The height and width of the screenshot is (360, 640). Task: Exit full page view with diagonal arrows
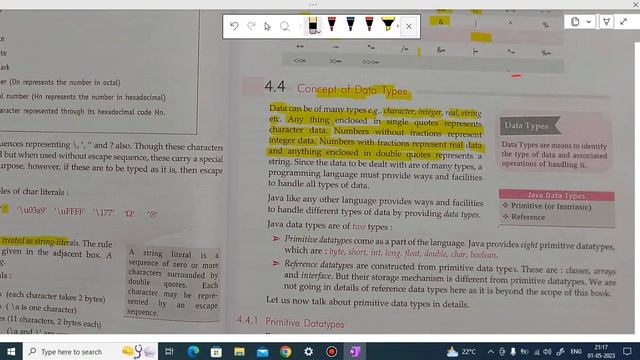624,22
